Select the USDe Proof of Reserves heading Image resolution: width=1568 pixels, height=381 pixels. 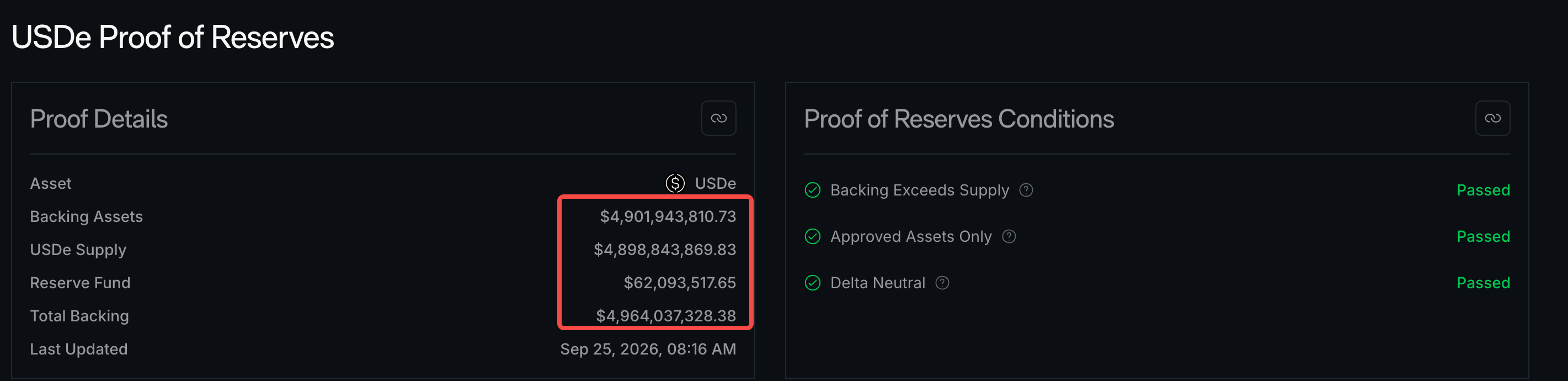pos(173,37)
